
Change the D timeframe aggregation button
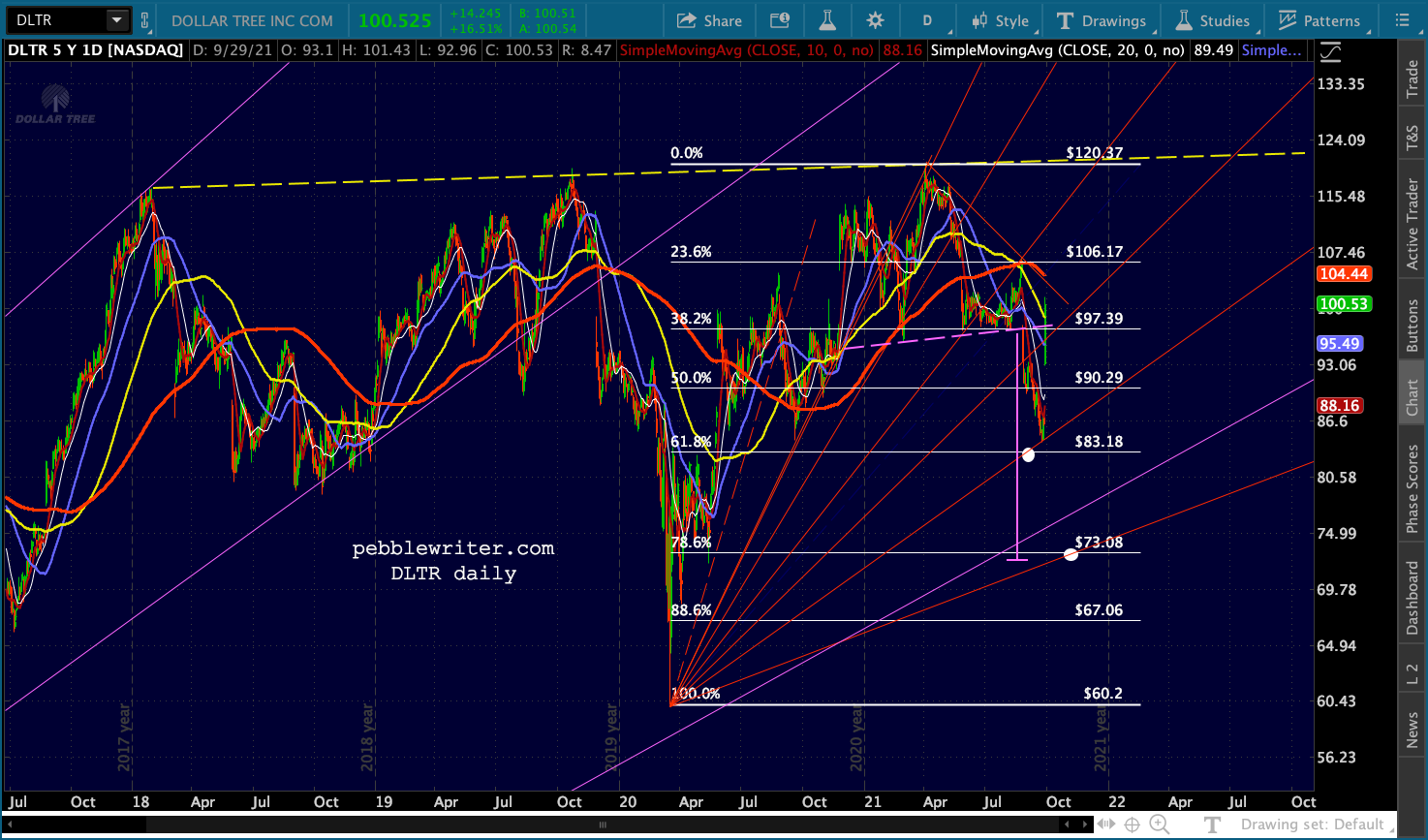(x=927, y=20)
